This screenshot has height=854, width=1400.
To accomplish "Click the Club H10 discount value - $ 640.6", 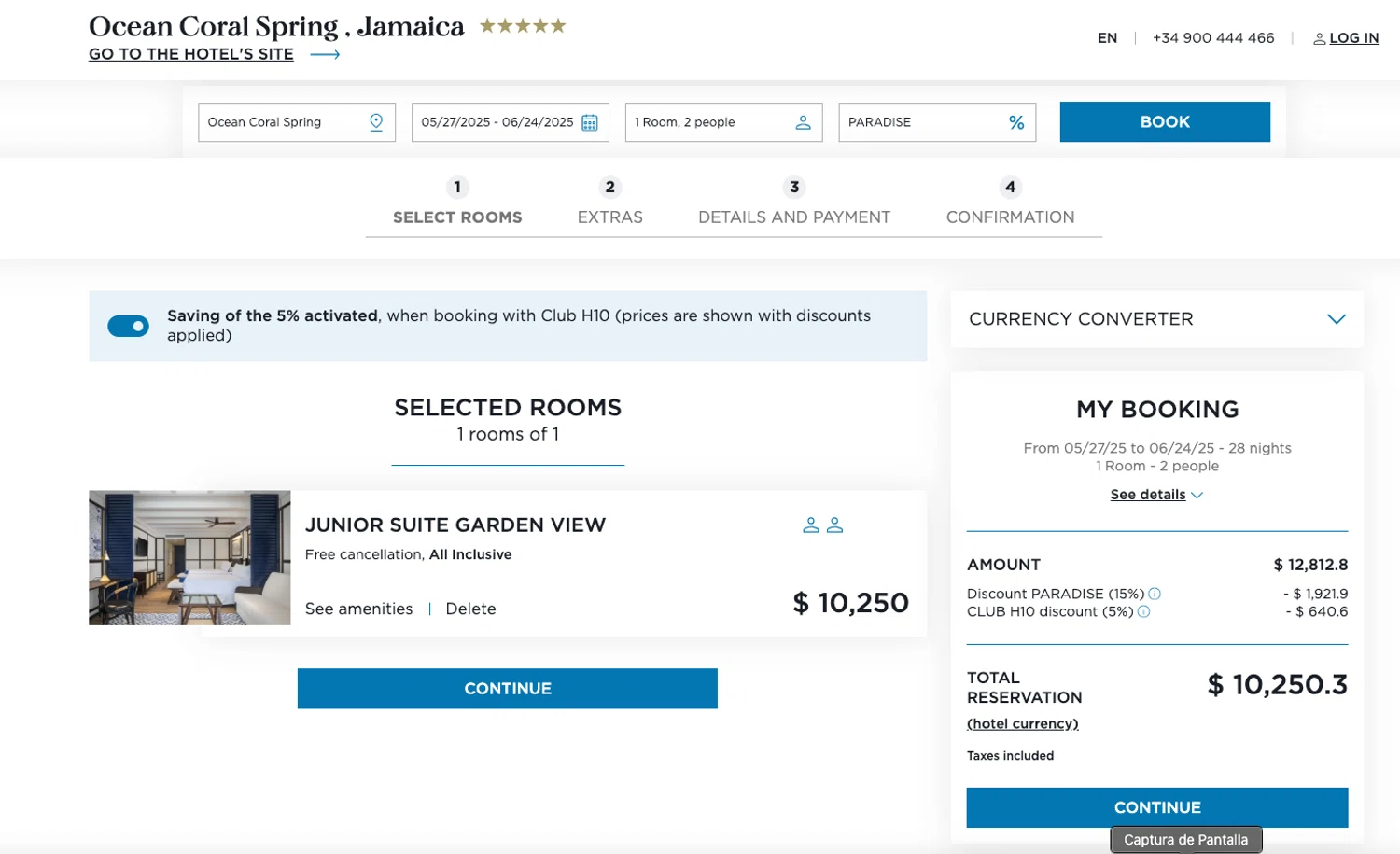I will [1317, 611].
